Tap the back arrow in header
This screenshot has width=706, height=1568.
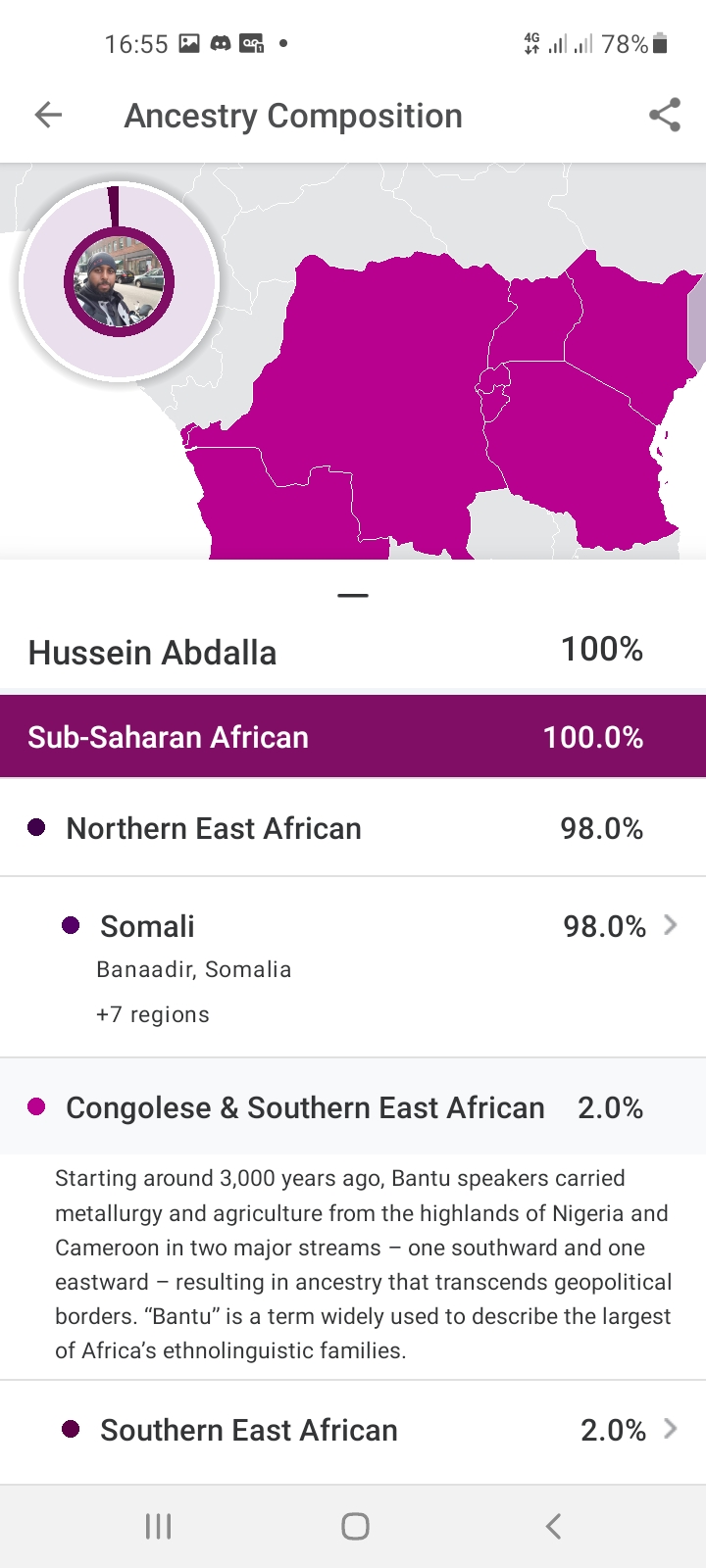[x=48, y=116]
